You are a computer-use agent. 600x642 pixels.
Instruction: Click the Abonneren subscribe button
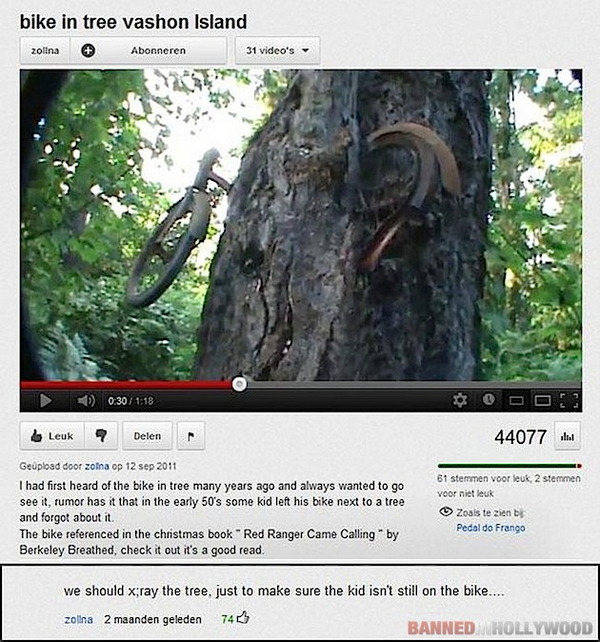click(x=158, y=50)
